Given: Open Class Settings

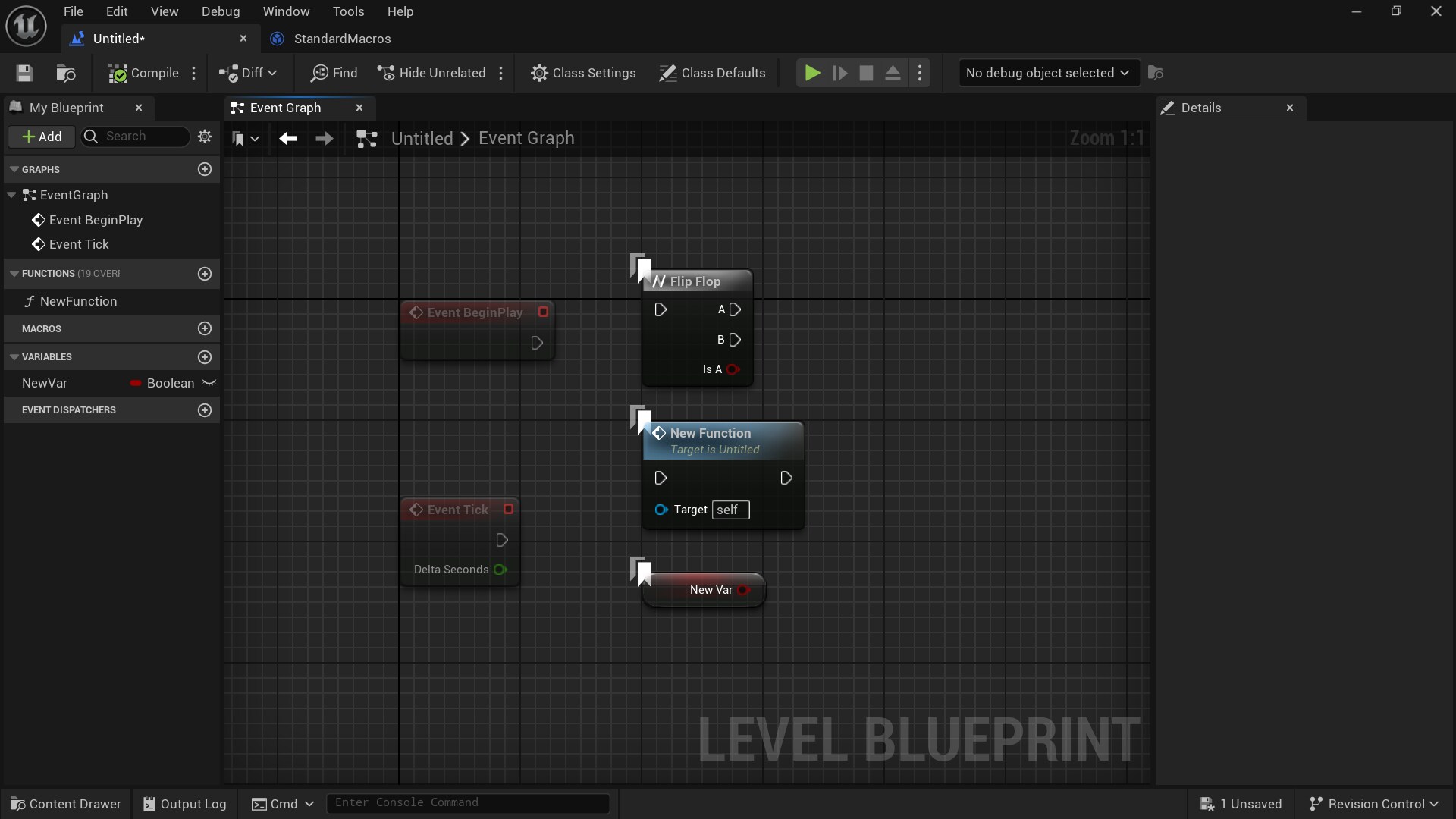Looking at the screenshot, I should 583,73.
